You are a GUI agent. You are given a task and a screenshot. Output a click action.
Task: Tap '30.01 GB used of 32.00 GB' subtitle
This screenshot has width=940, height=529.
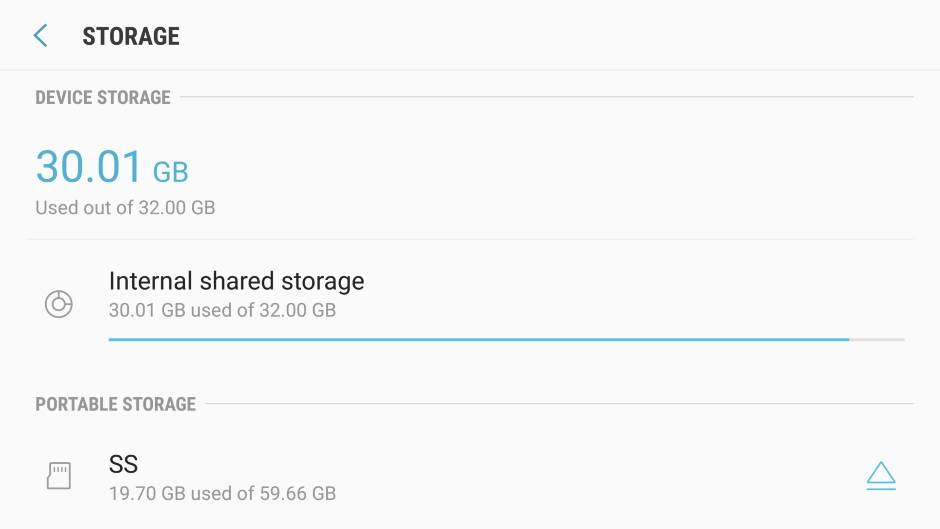coord(222,310)
